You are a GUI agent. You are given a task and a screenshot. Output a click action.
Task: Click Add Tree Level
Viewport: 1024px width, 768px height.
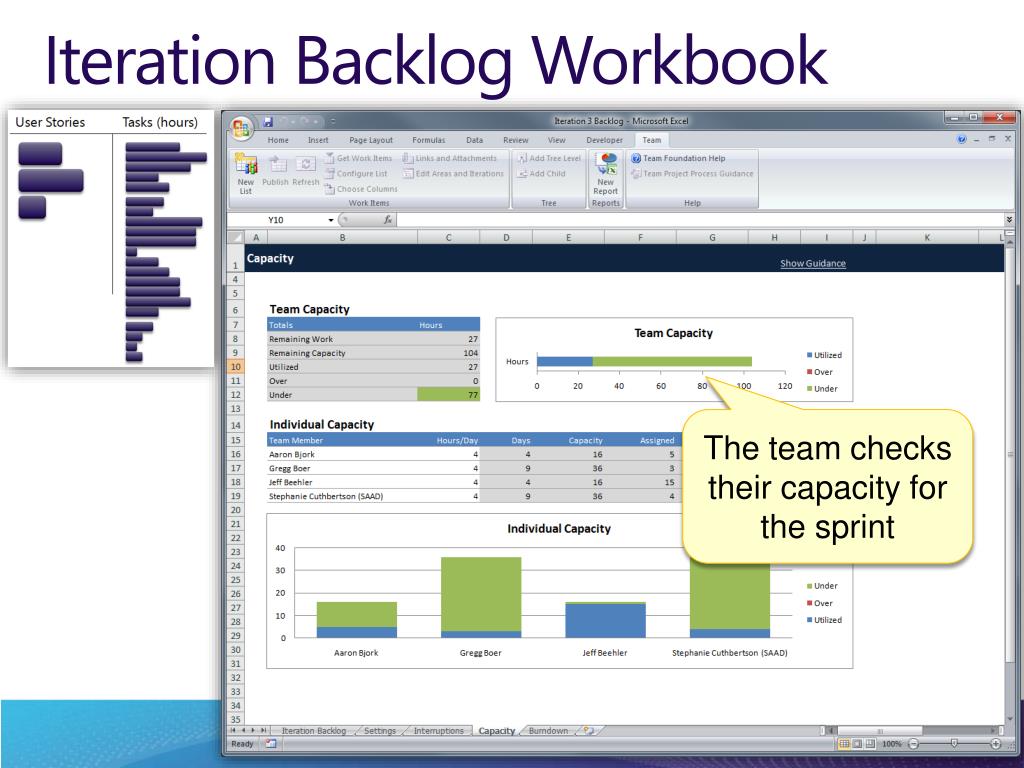[549, 158]
